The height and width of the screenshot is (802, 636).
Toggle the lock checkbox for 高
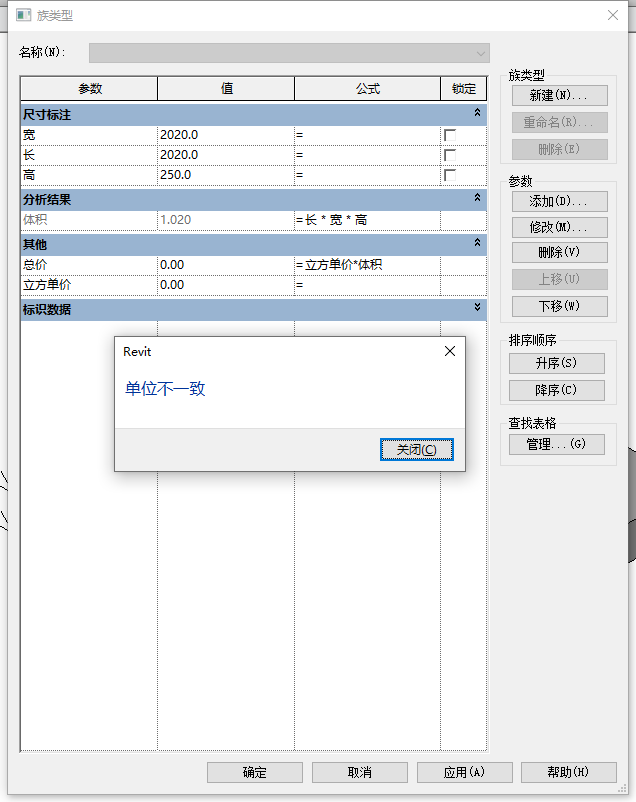click(450, 175)
